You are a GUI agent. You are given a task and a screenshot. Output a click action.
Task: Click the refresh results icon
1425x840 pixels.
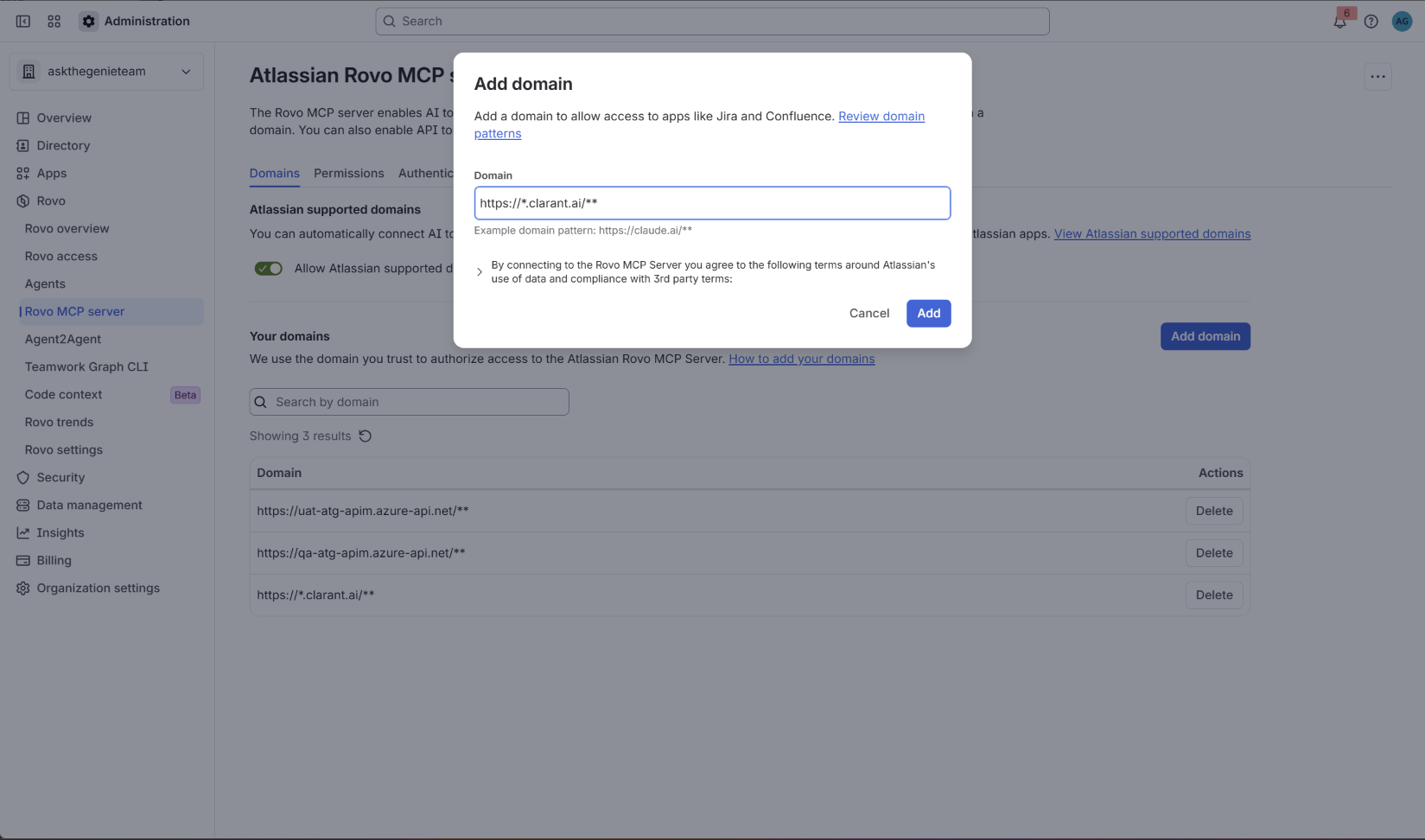(x=366, y=436)
